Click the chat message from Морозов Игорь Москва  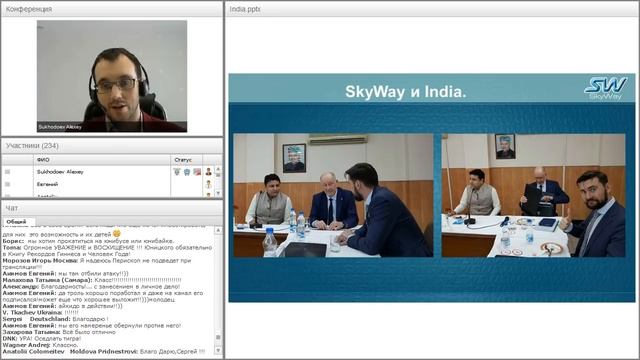pos(97,264)
